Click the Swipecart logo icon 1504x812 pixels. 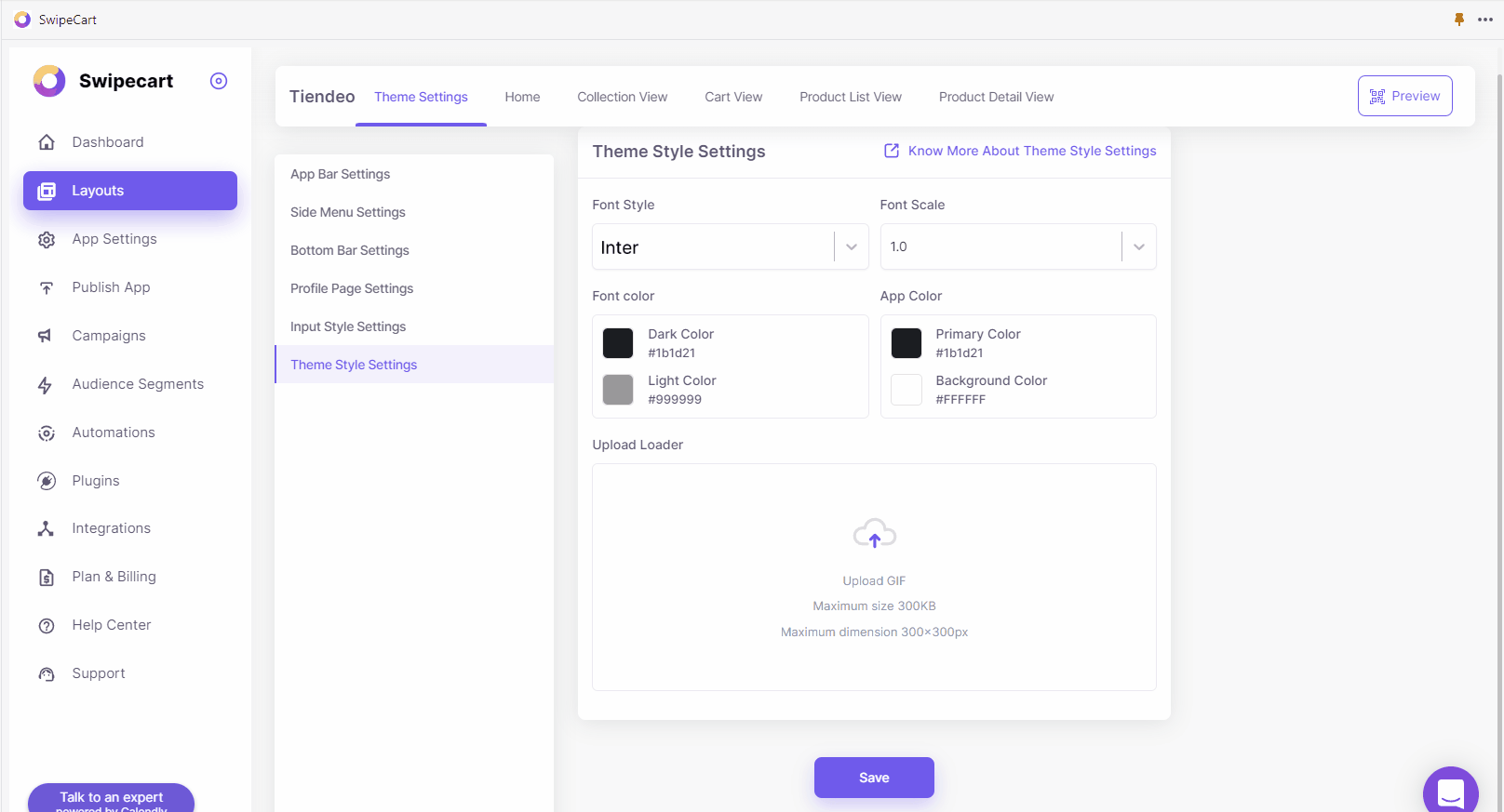[49, 81]
